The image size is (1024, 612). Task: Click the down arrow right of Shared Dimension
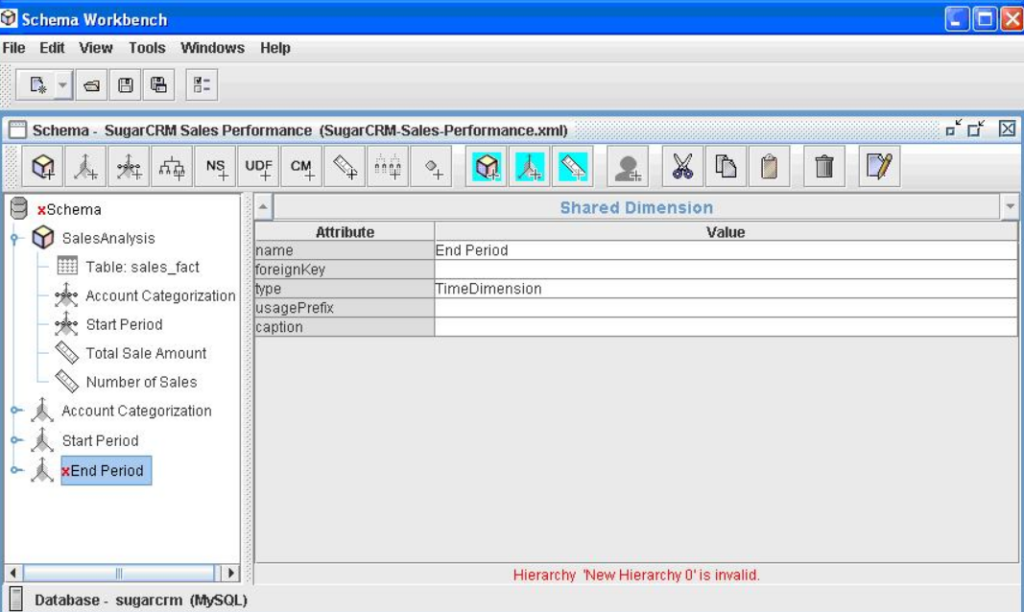(1010, 207)
